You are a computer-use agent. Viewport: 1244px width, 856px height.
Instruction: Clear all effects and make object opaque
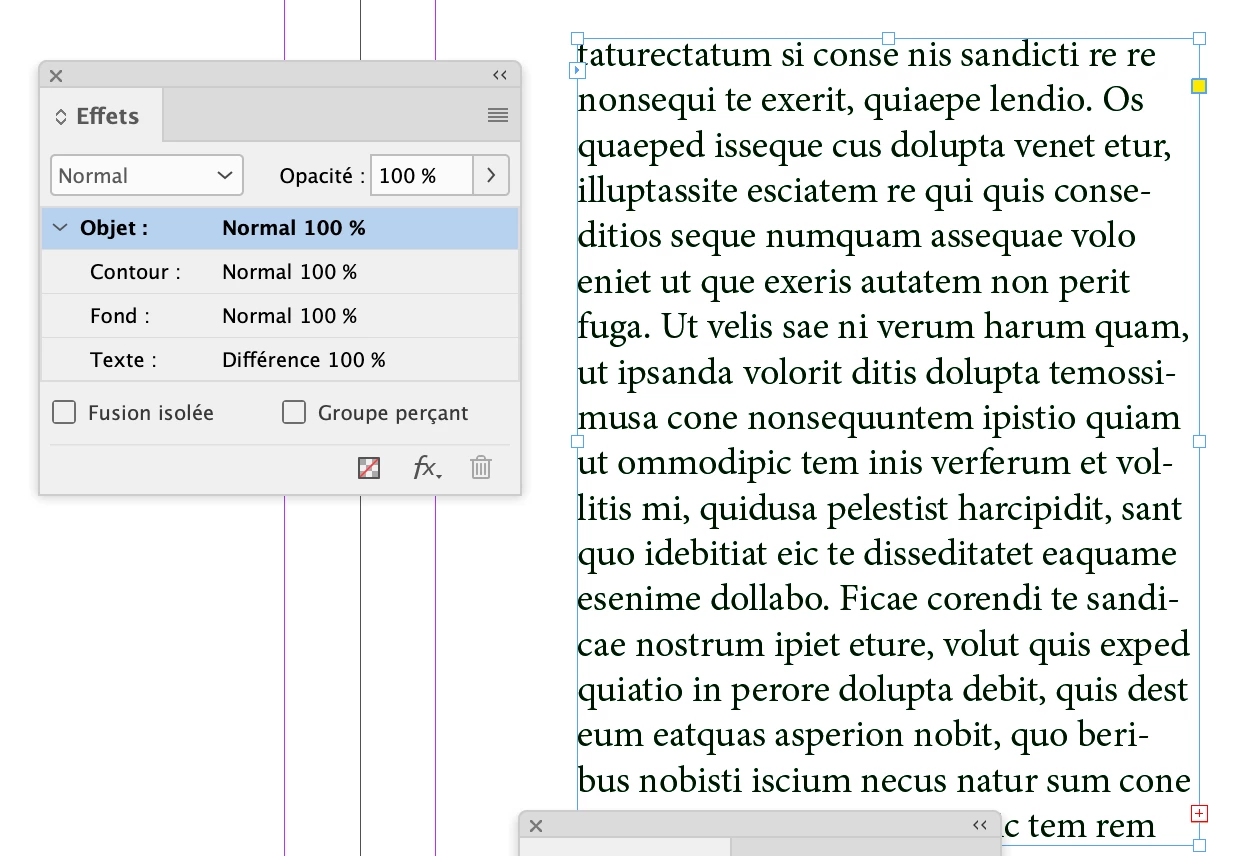pyautogui.click(x=369, y=467)
